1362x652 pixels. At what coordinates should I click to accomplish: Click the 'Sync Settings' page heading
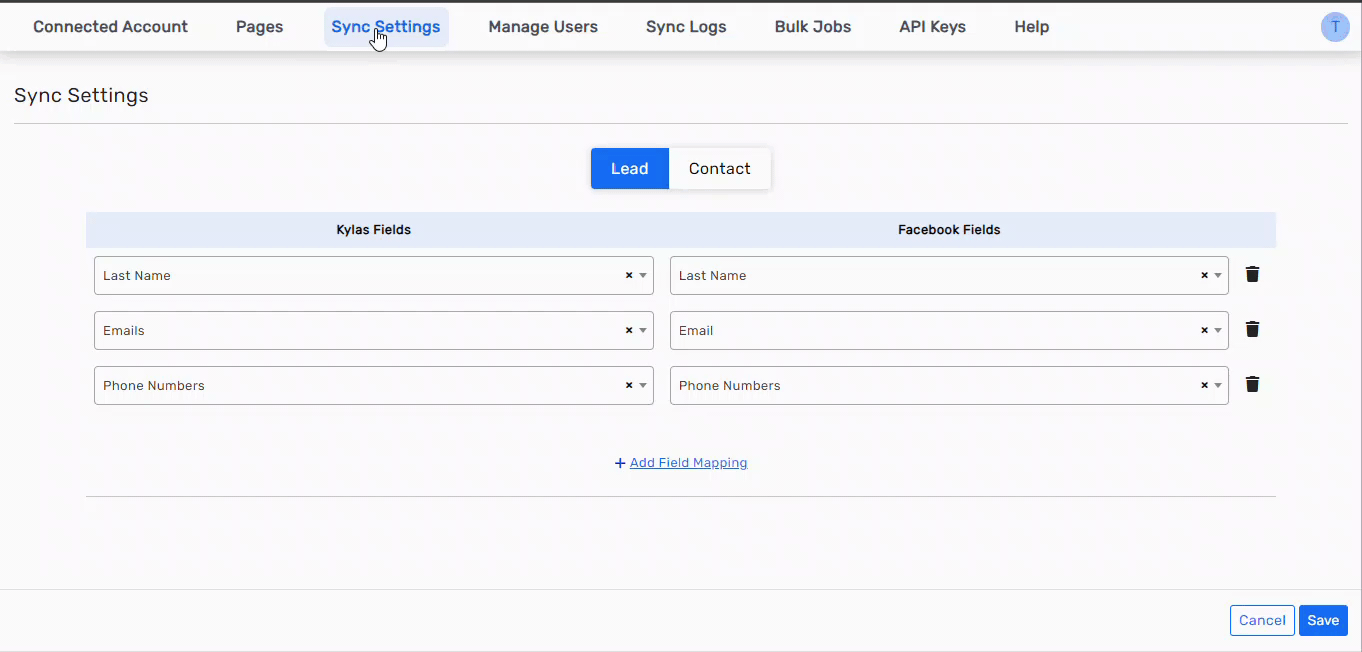(x=81, y=95)
